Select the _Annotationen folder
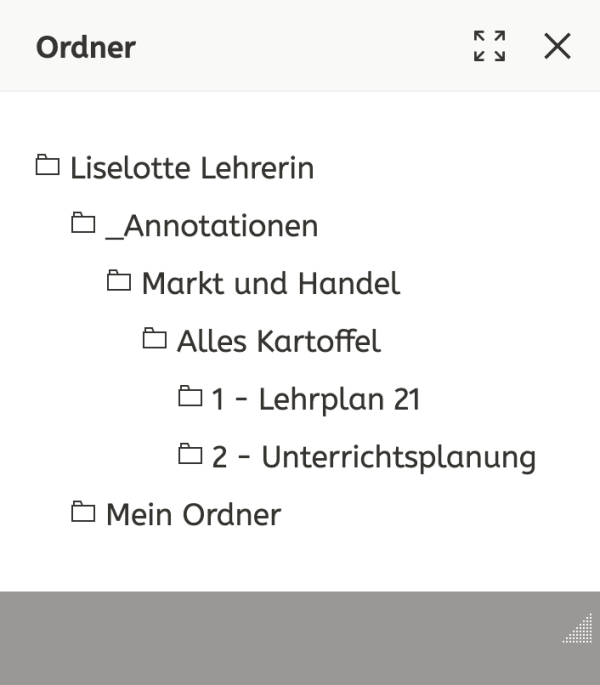 [212, 226]
